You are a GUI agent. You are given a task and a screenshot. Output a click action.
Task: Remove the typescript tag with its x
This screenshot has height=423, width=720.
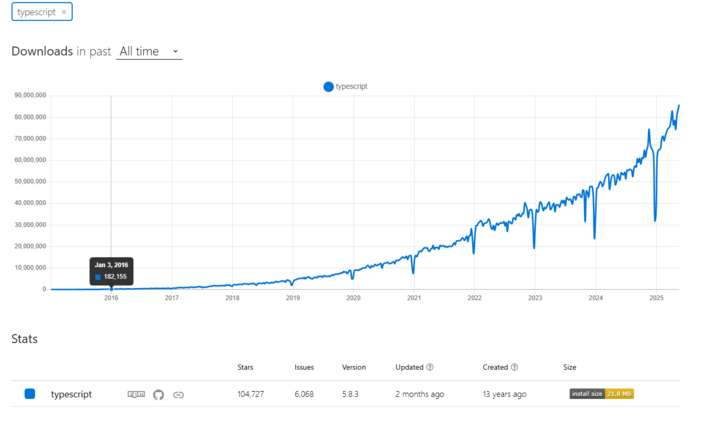[64, 12]
